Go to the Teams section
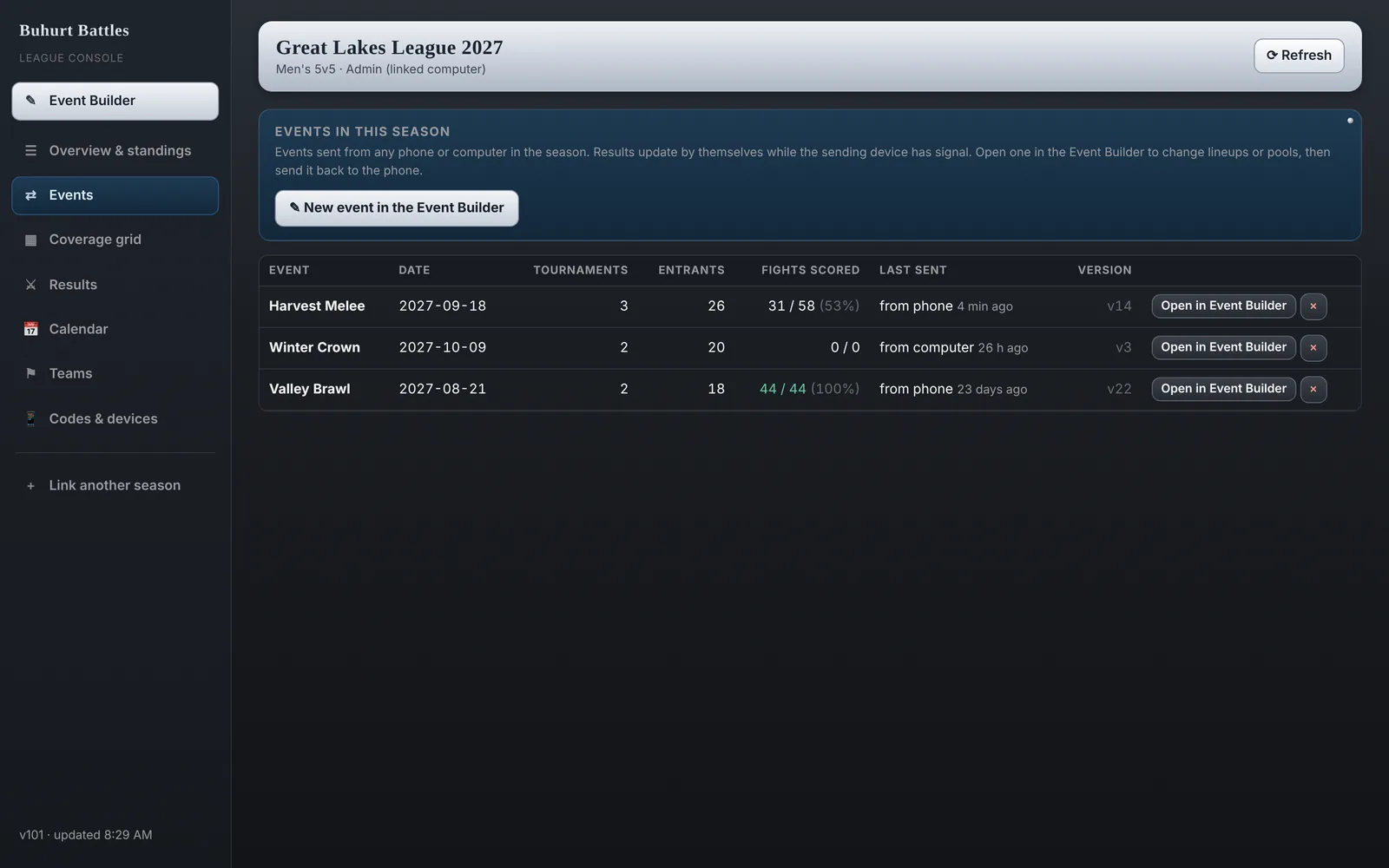The image size is (1389, 868). 115,373
